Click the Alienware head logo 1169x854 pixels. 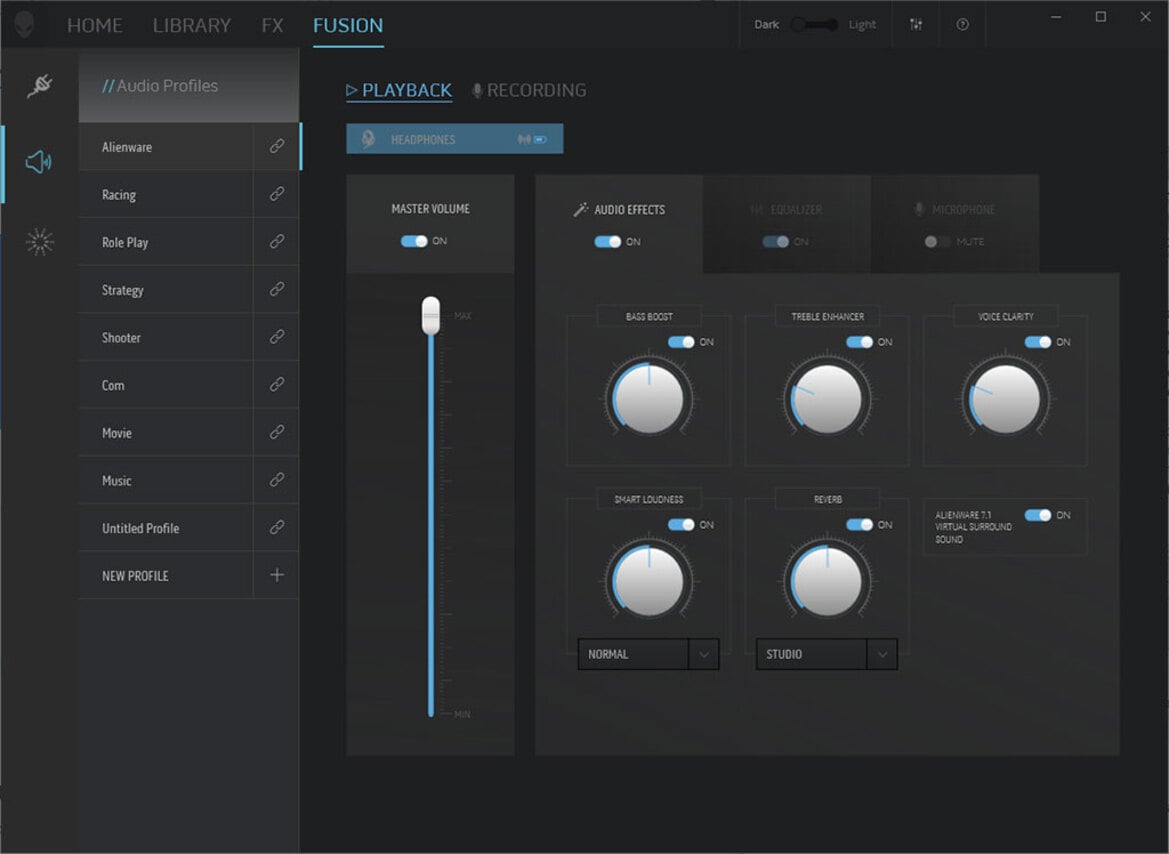click(x=24, y=25)
